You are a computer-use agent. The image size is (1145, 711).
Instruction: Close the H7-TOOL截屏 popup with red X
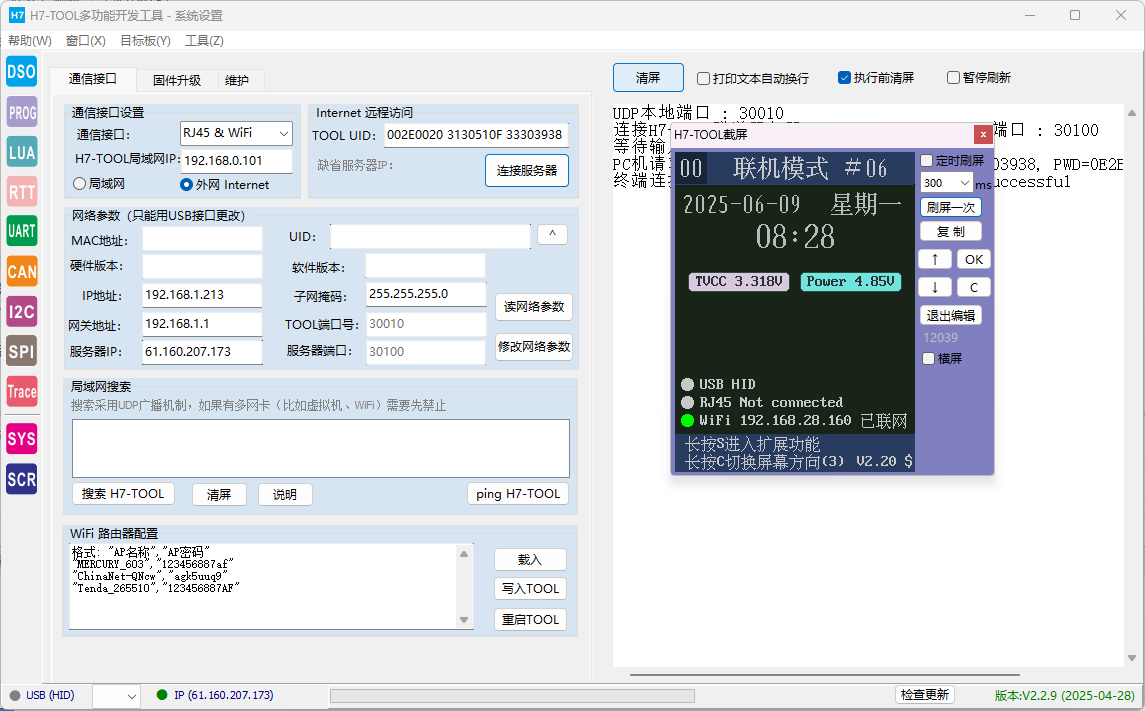[x=983, y=134]
